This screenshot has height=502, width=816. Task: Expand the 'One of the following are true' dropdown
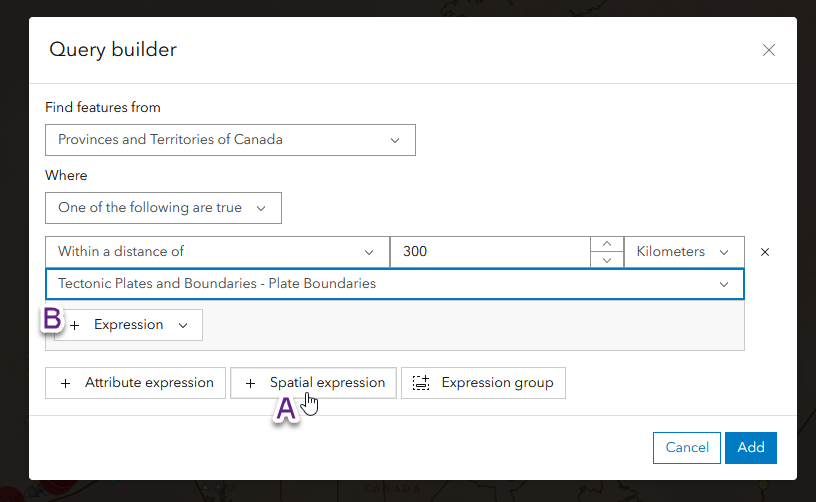click(x=163, y=208)
